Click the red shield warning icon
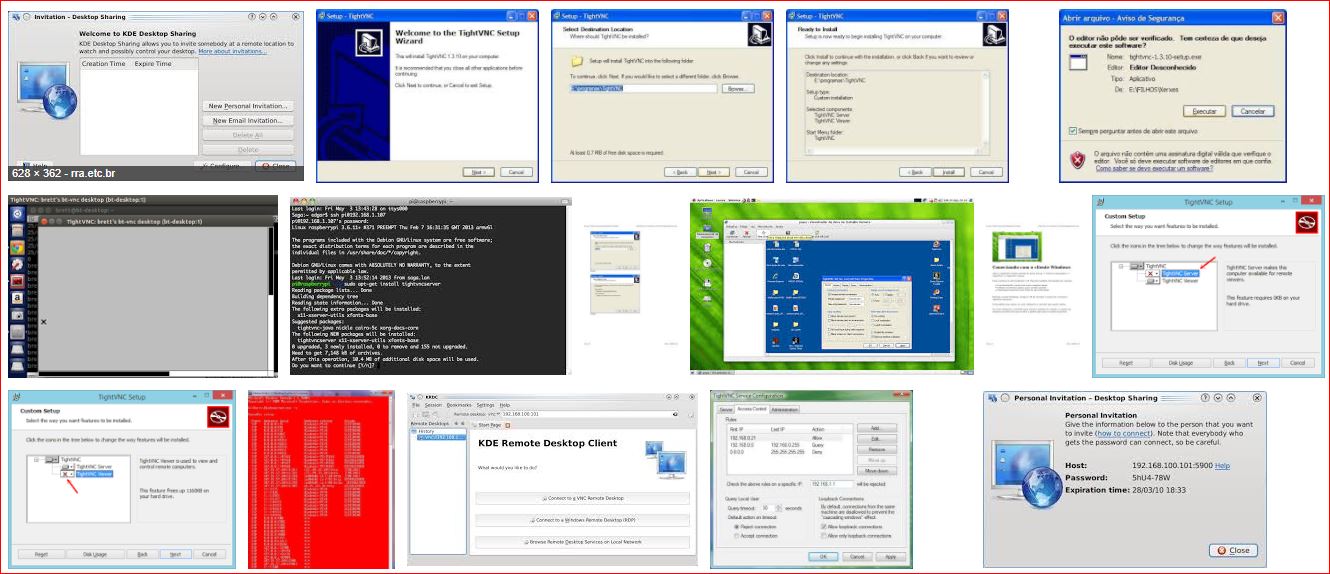Image resolution: width=1330 pixels, height=574 pixels. (1078, 160)
